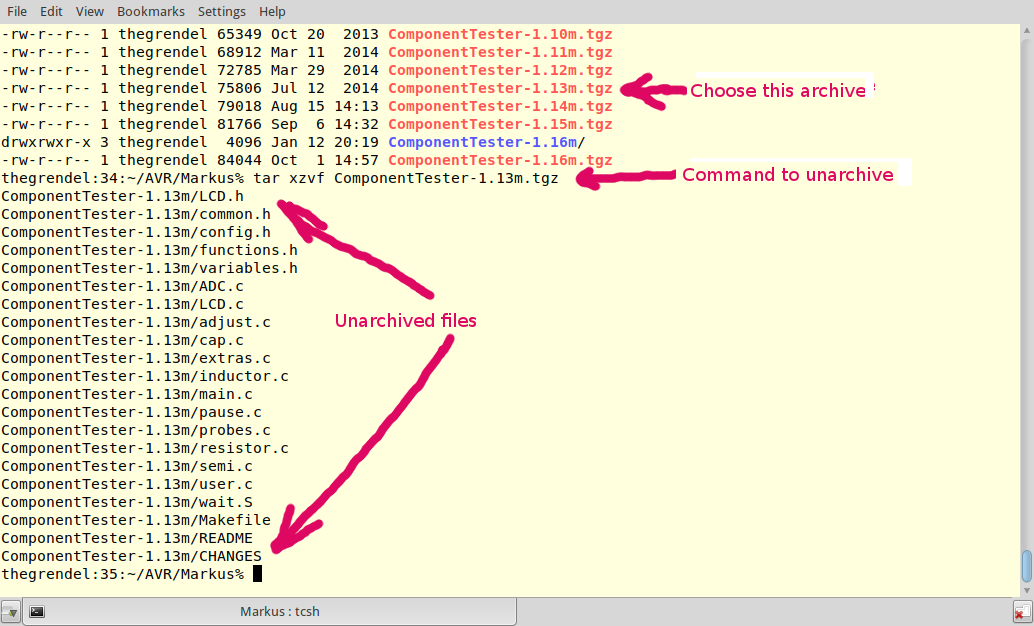Open the Bookmarks menu
This screenshot has width=1034, height=626.
[150, 11]
